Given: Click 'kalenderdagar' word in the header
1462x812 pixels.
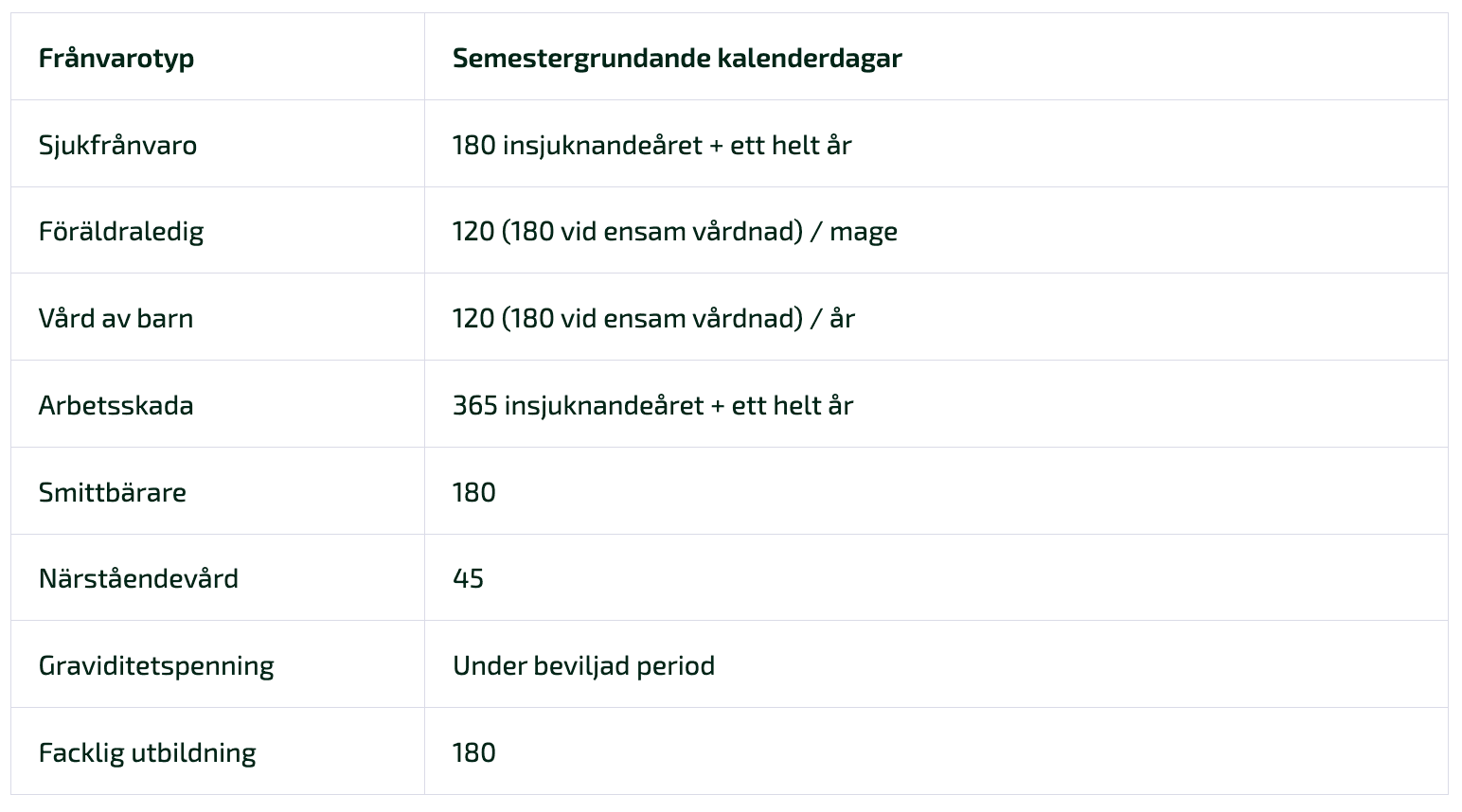Looking at the screenshot, I should click(810, 58).
